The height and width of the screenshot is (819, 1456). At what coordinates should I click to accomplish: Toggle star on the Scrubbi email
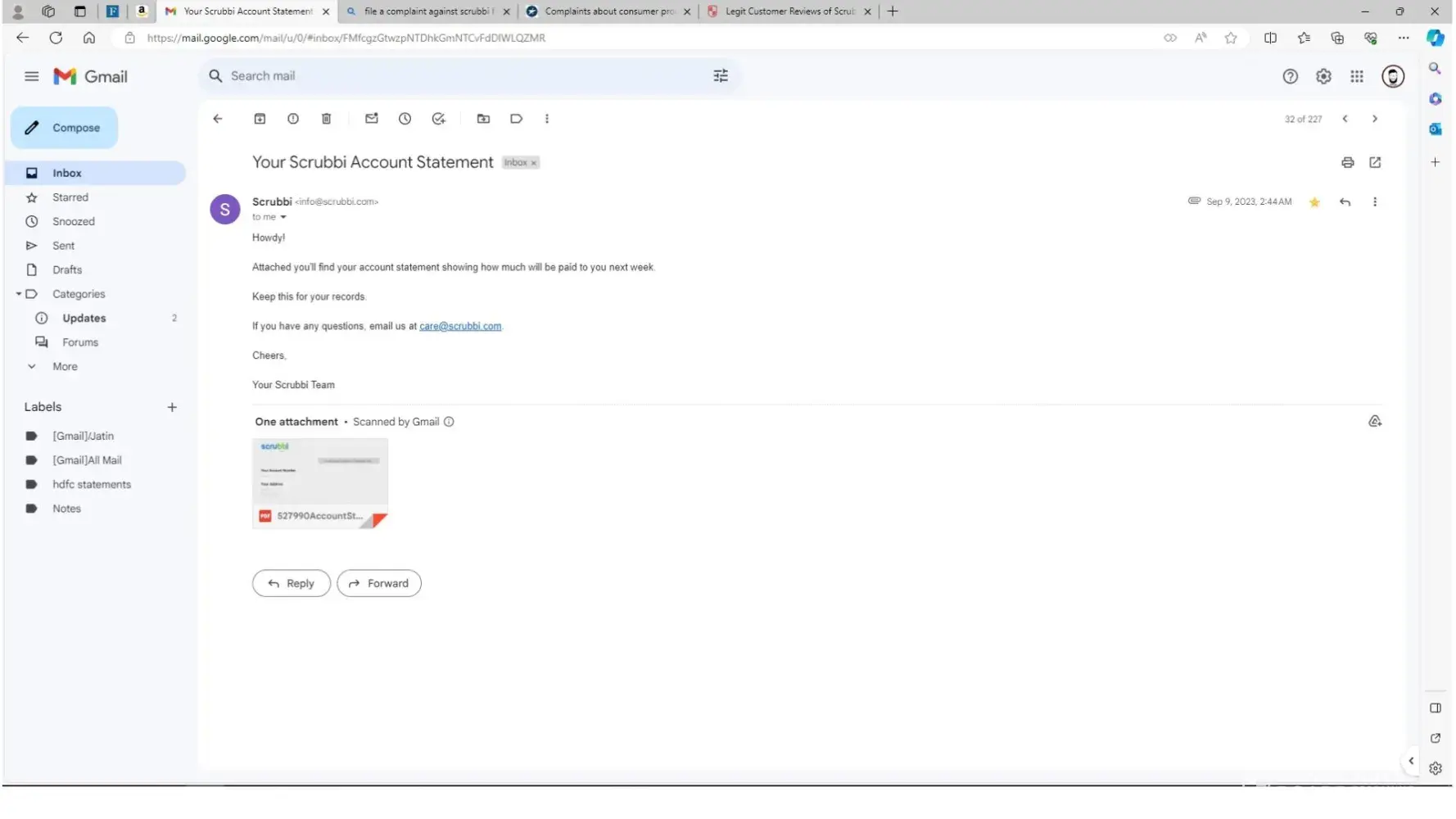tap(1314, 202)
